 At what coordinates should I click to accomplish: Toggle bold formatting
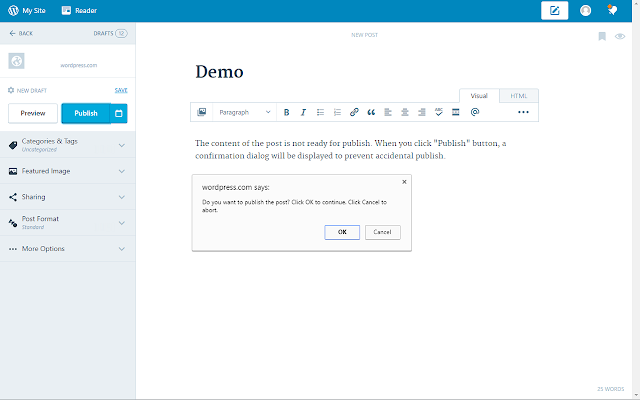287,112
